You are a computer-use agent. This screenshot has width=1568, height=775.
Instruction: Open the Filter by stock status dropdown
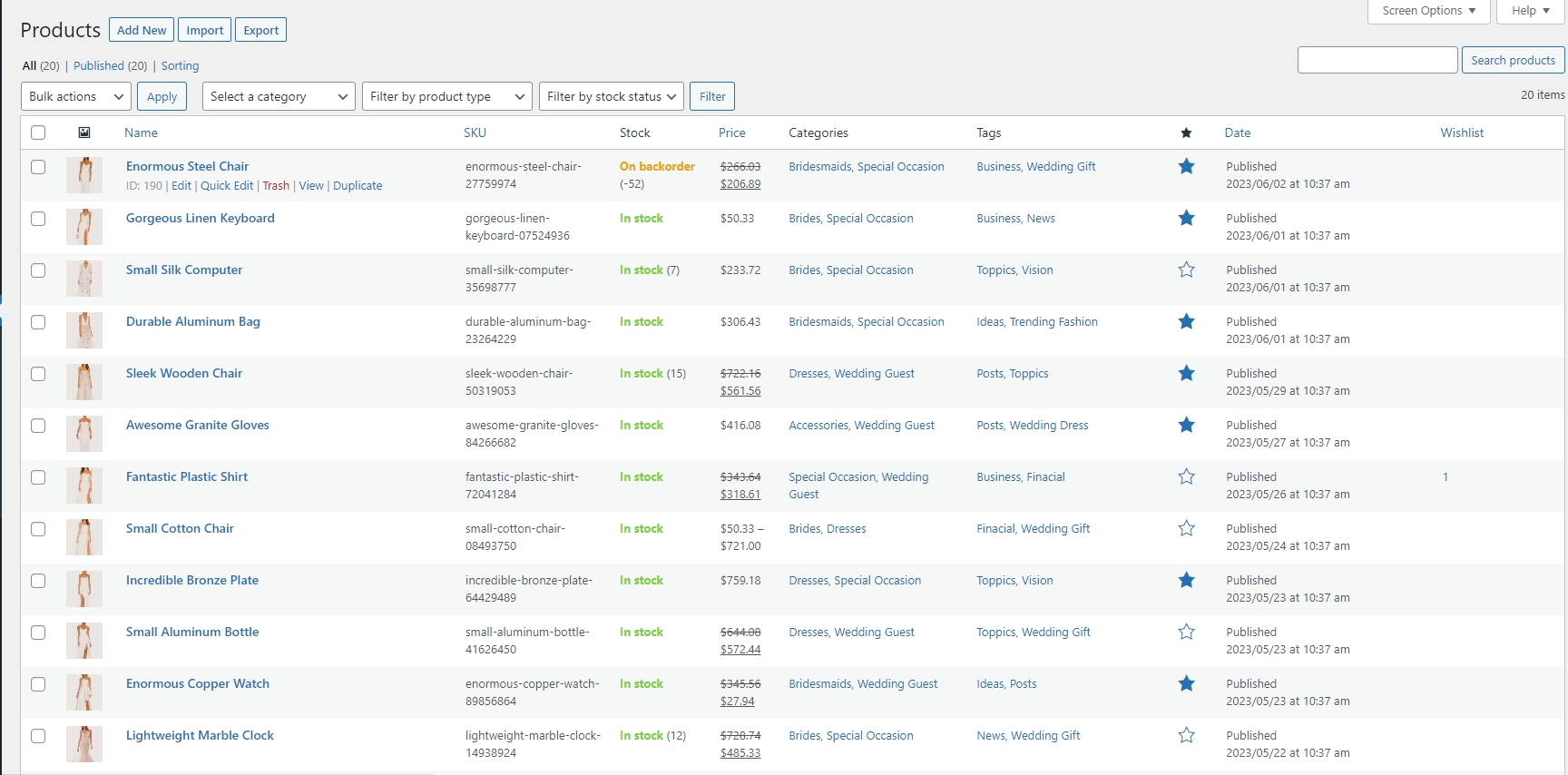611,97
